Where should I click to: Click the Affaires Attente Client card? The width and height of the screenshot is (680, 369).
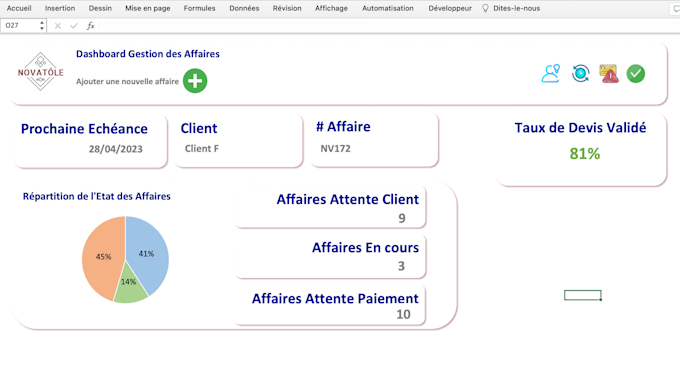click(330, 207)
